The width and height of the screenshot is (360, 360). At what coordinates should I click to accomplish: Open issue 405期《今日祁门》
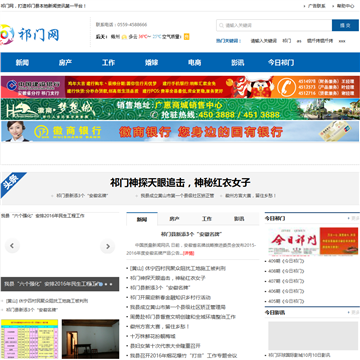[x=286, y=301]
